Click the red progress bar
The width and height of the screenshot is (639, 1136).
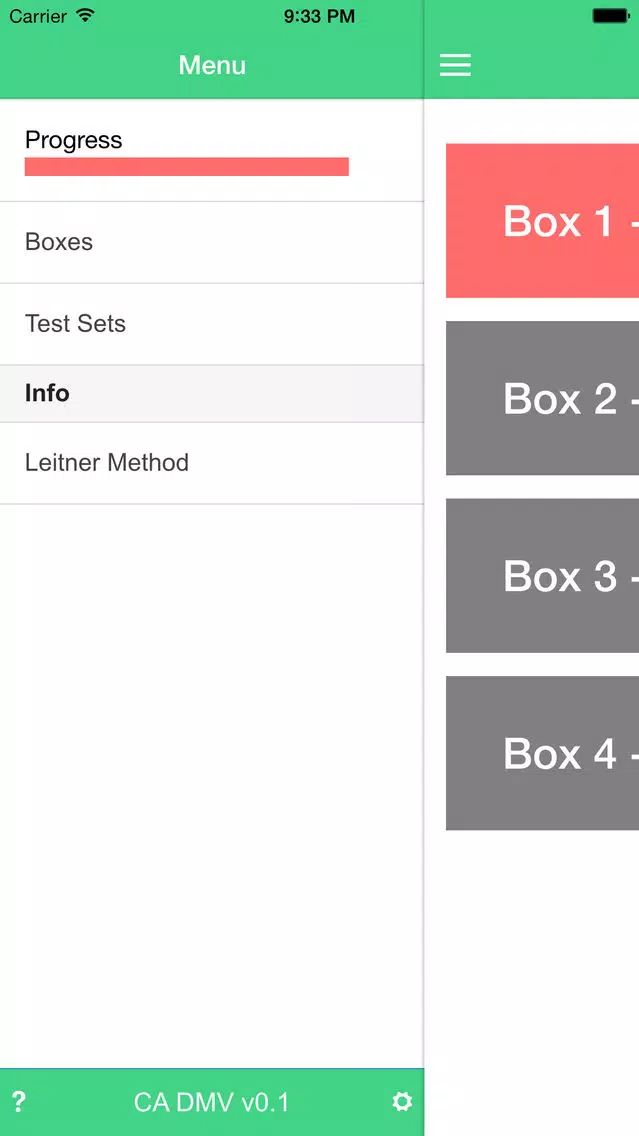point(187,167)
